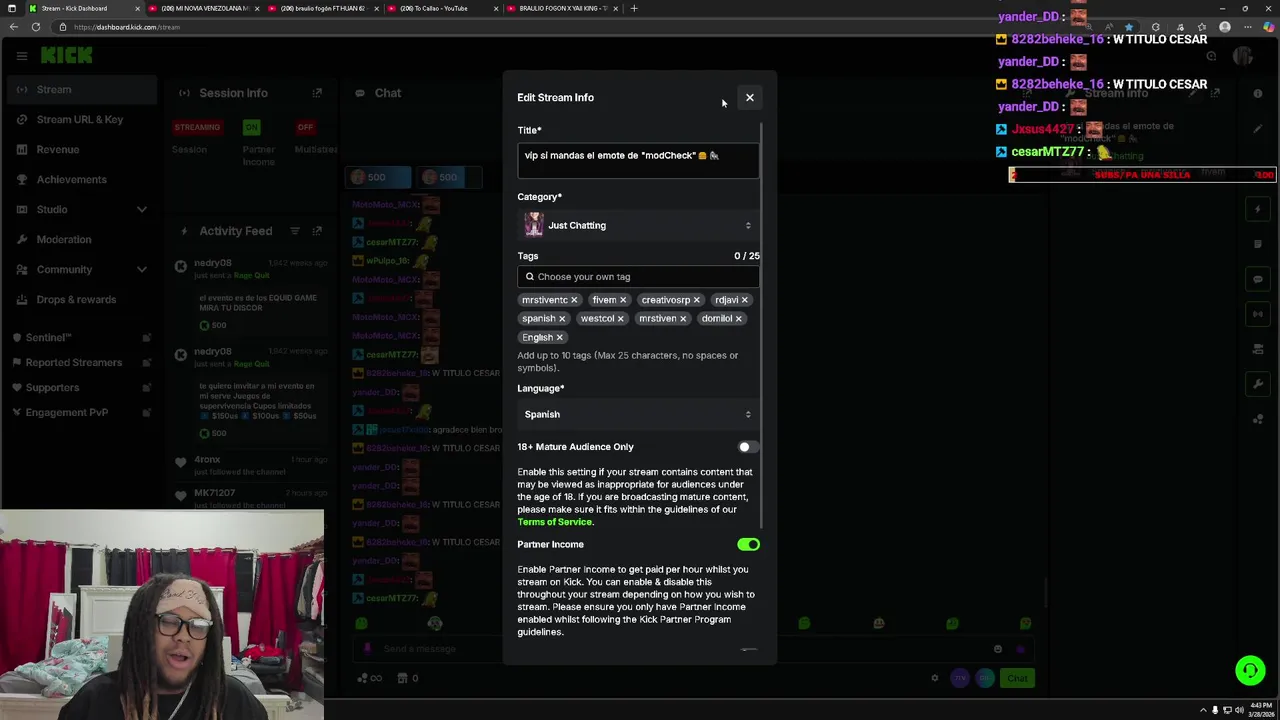1280x720 pixels.
Task: Open the Kick hamburger menu
Action: [x=22, y=56]
